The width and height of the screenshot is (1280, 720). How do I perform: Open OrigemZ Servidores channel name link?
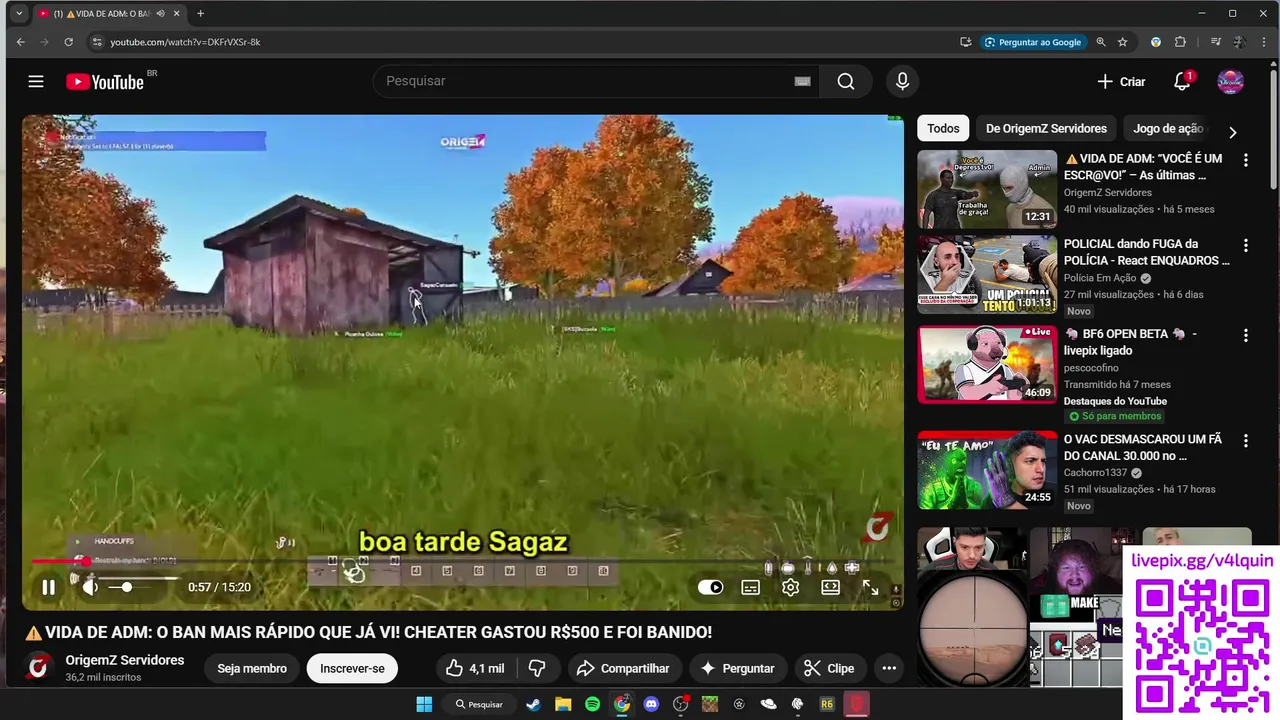[x=125, y=660]
